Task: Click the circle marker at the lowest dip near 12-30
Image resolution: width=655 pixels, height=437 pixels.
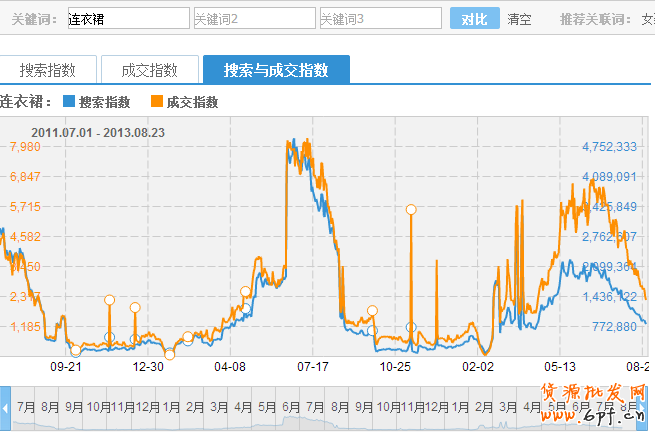Action: click(169, 354)
